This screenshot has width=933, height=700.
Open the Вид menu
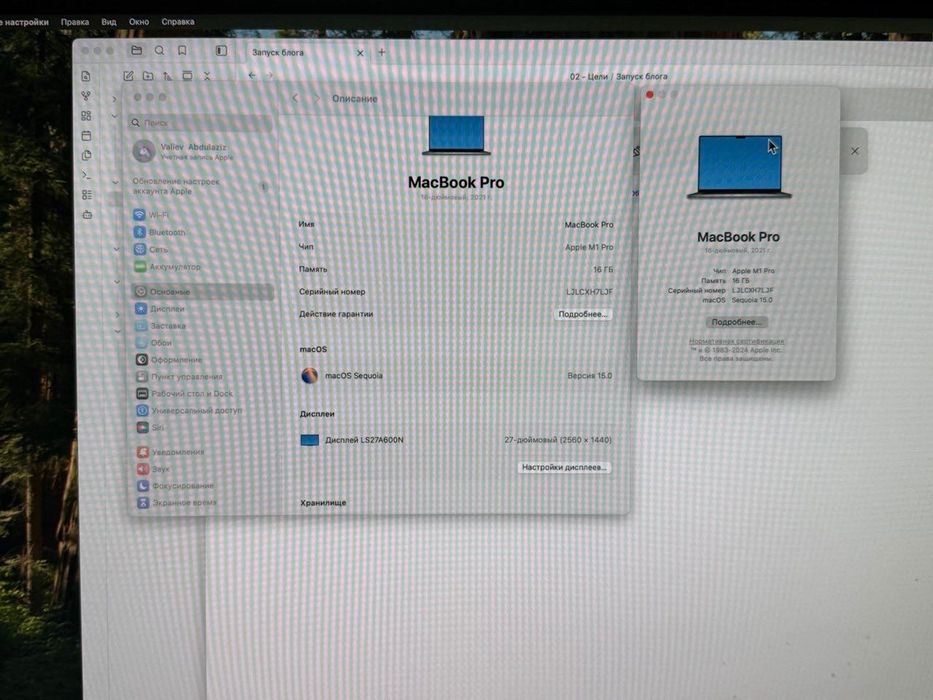(109, 22)
